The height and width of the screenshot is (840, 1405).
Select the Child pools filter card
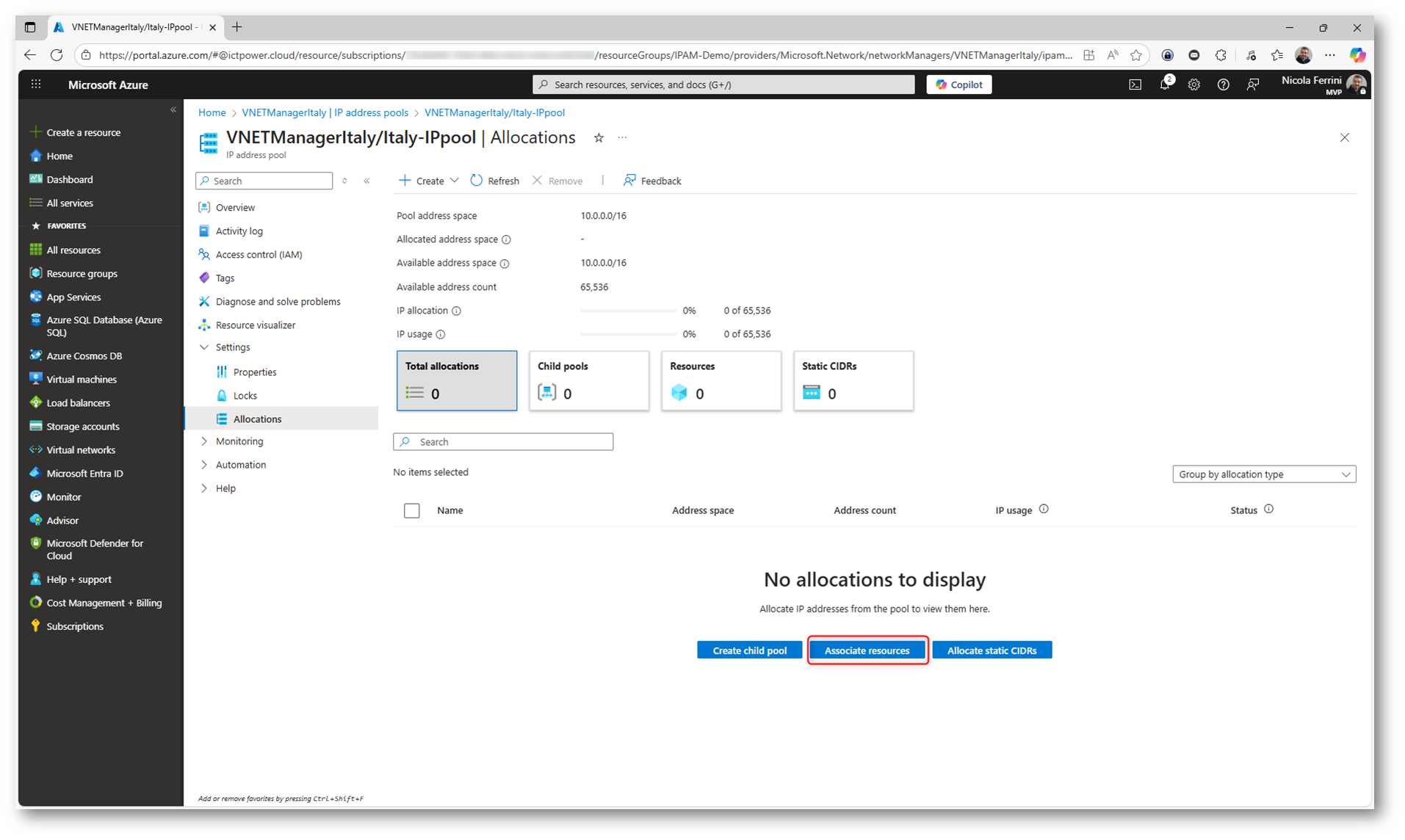pyautogui.click(x=588, y=380)
